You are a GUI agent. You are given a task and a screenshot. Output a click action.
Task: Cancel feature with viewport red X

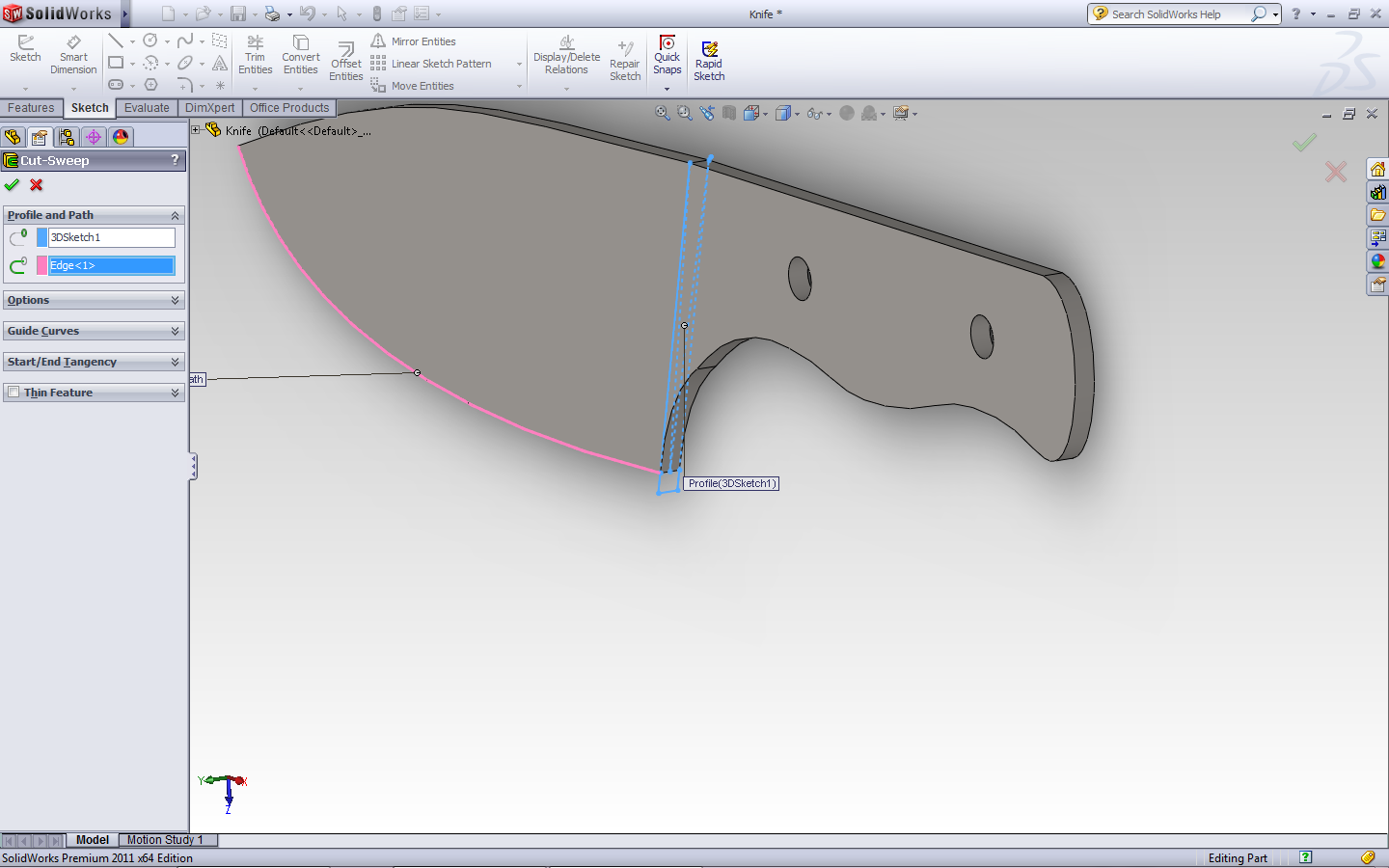coord(1336,172)
